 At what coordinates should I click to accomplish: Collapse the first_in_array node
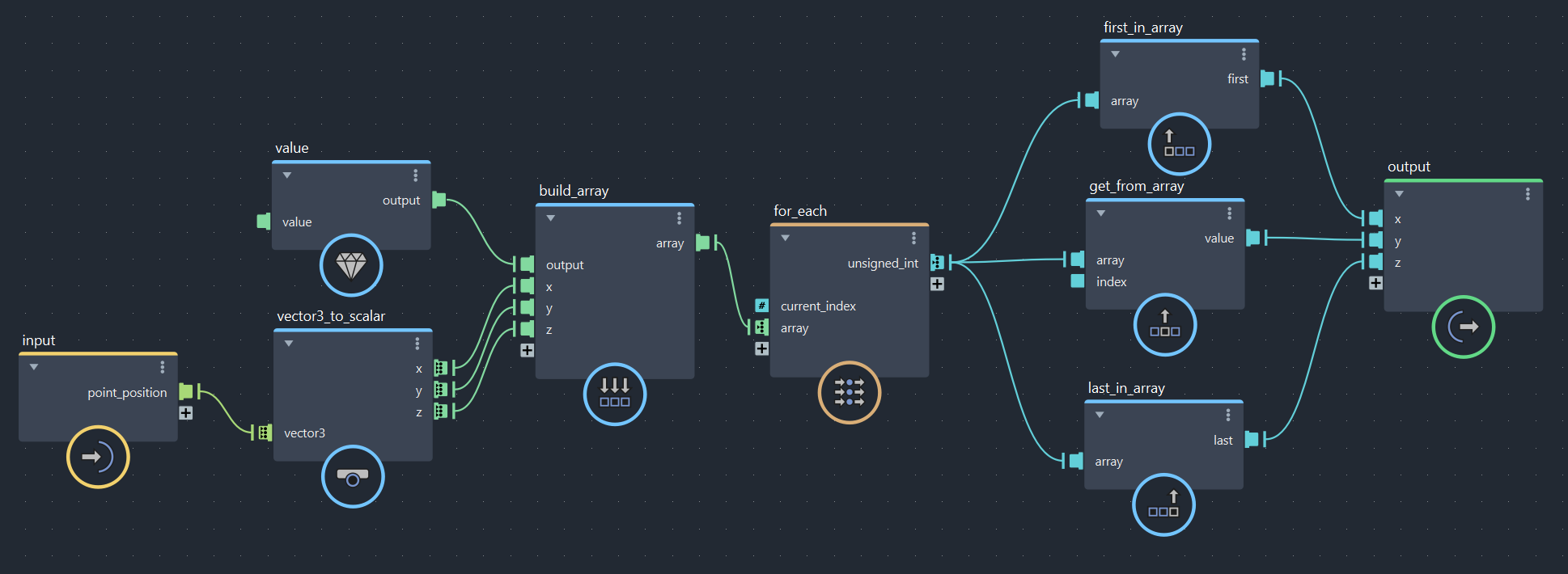(x=1116, y=54)
